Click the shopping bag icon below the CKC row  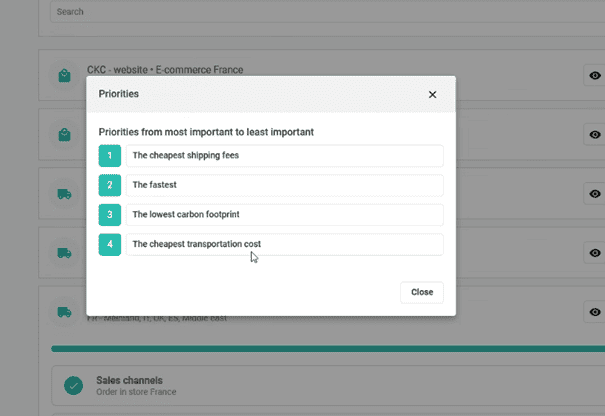pos(65,134)
